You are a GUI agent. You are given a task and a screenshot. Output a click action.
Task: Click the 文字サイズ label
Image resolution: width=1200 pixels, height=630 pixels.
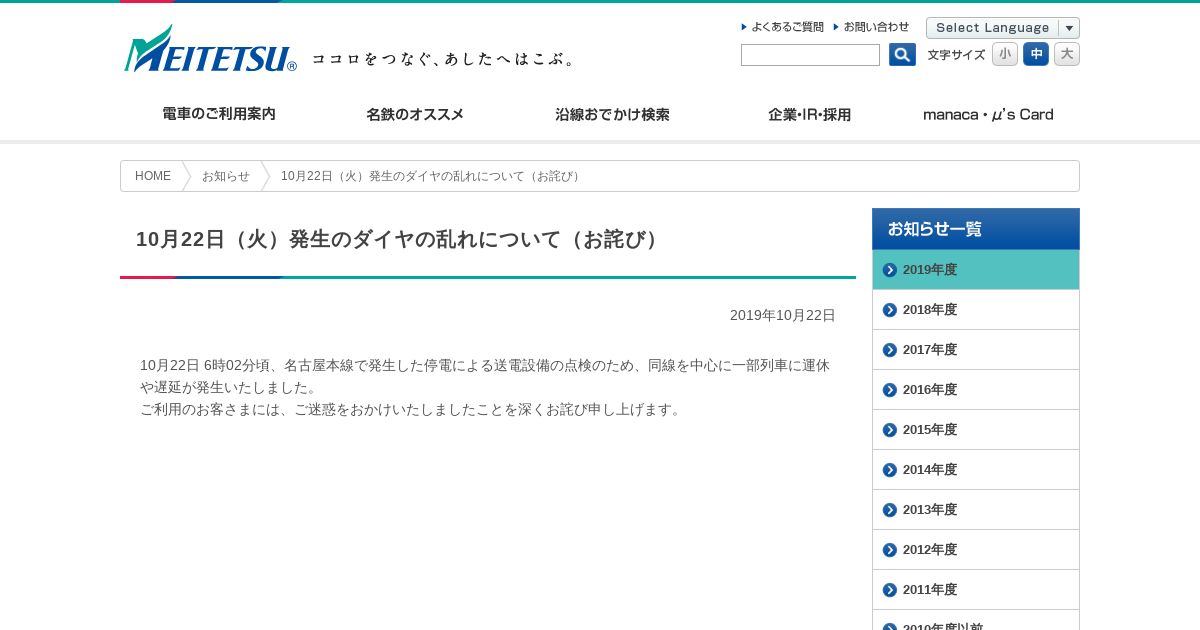coord(956,55)
